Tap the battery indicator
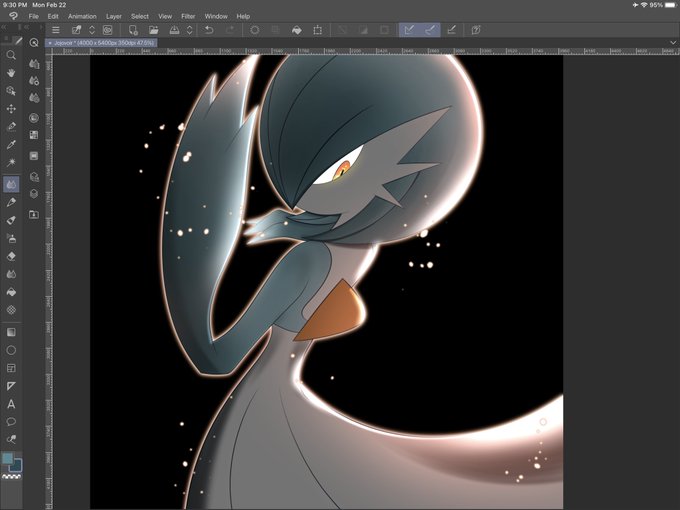This screenshot has height=510, width=680. click(671, 5)
